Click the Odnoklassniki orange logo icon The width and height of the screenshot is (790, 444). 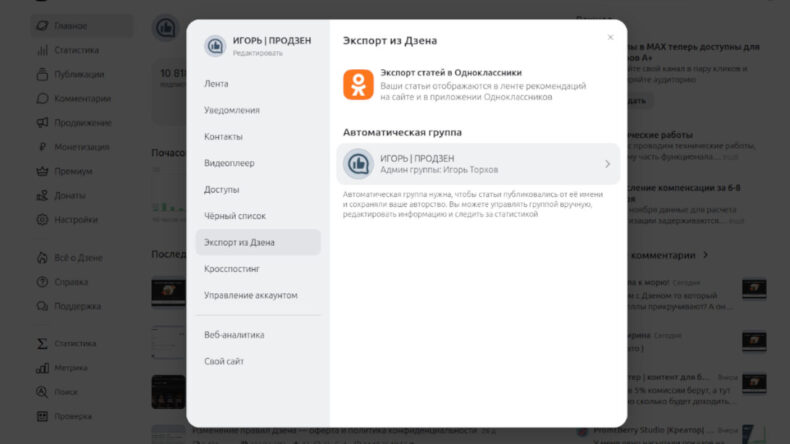click(x=358, y=84)
